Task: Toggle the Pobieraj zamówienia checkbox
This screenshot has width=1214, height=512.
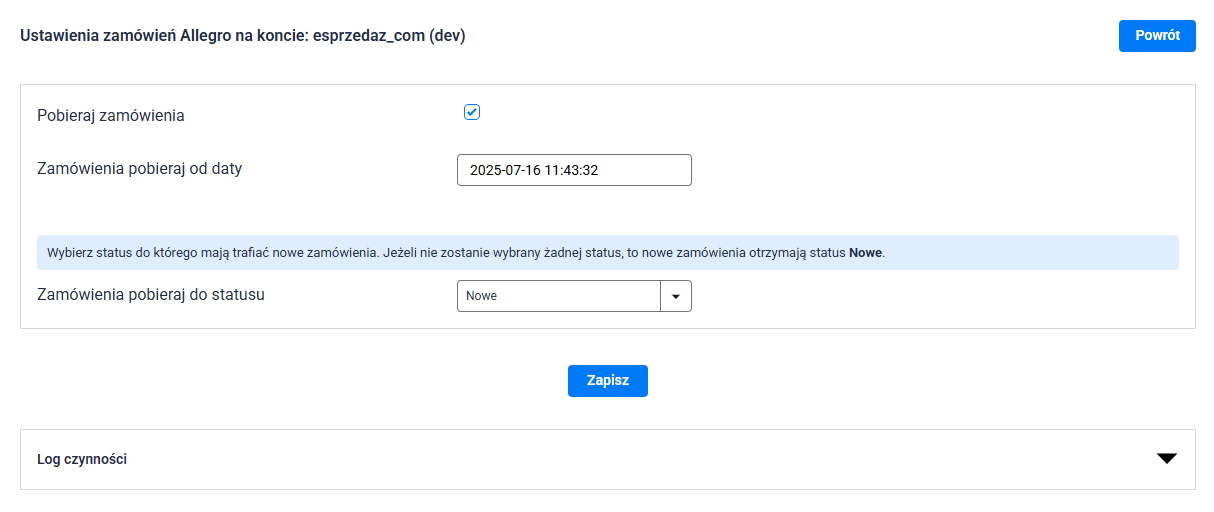Action: [472, 113]
